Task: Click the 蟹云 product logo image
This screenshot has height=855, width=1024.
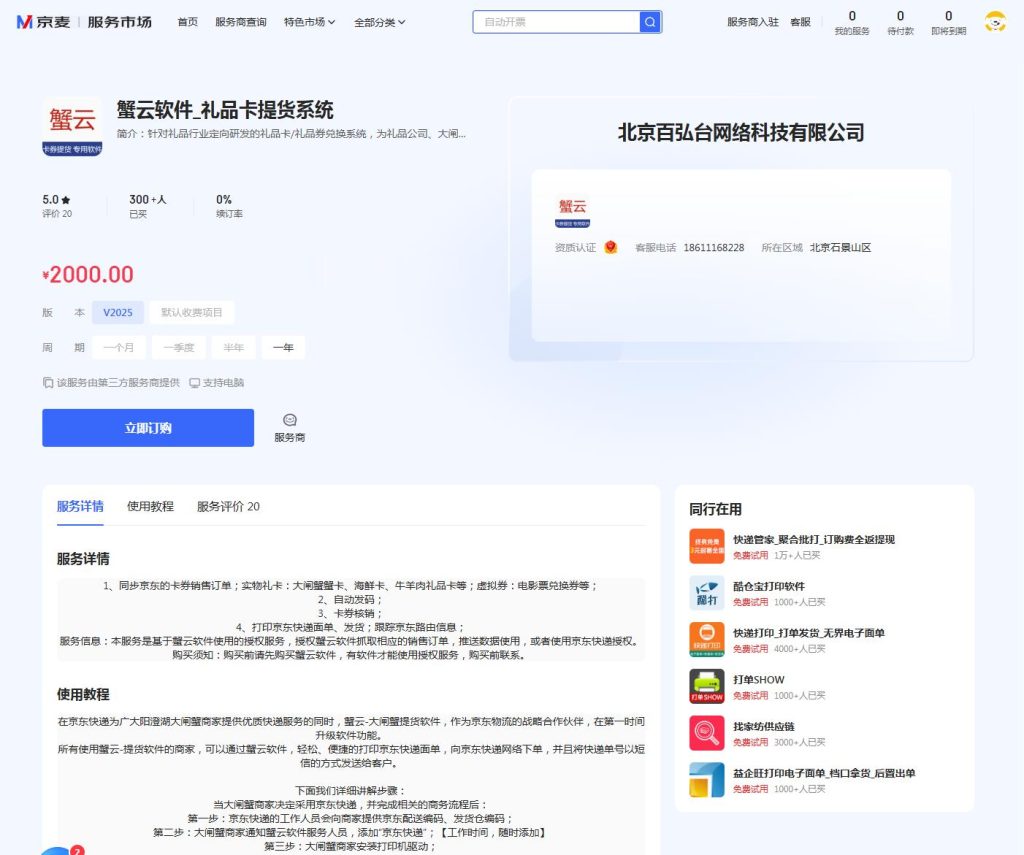Action: pyautogui.click(x=72, y=127)
